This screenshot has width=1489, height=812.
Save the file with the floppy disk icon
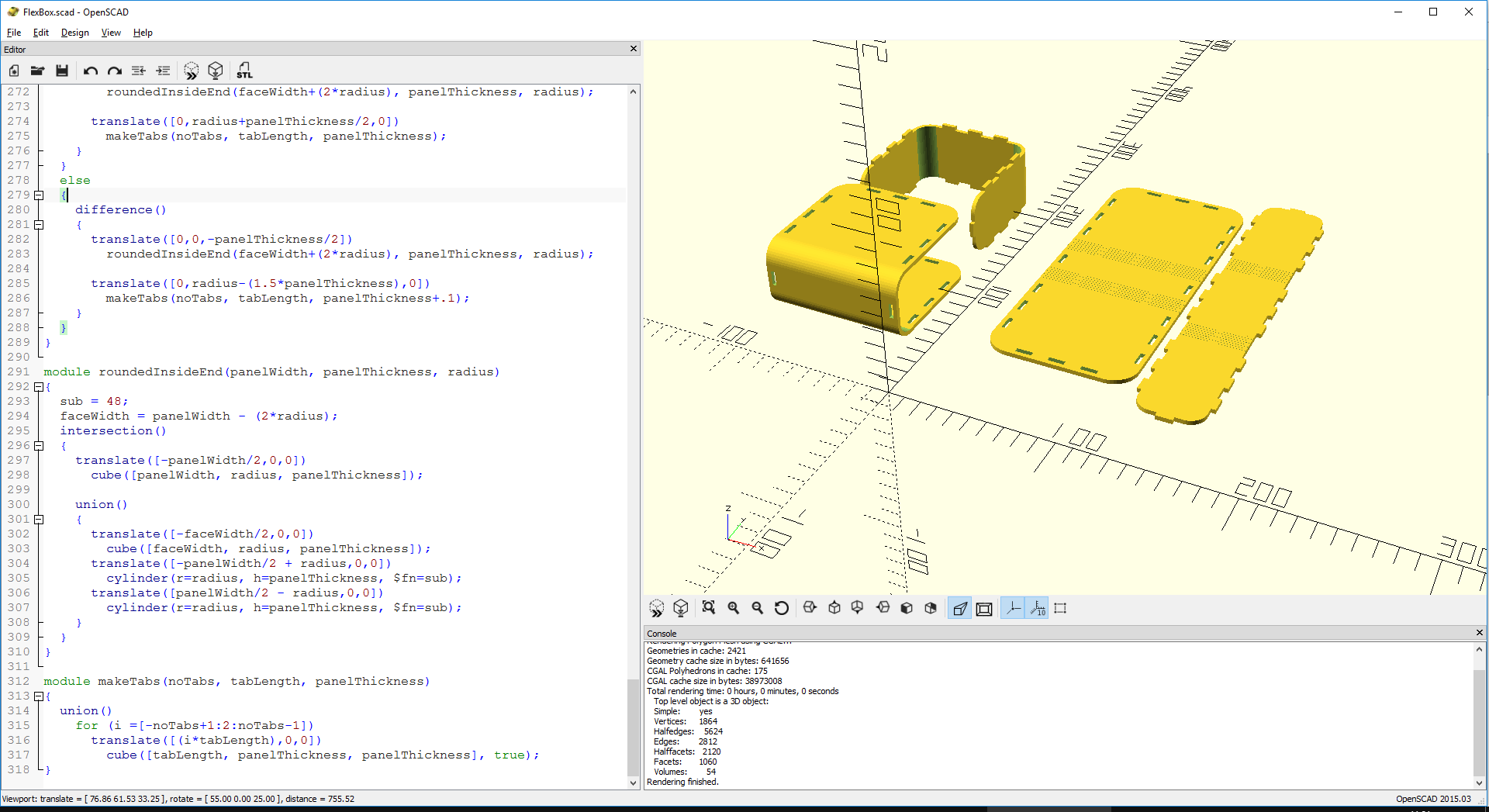coord(62,71)
